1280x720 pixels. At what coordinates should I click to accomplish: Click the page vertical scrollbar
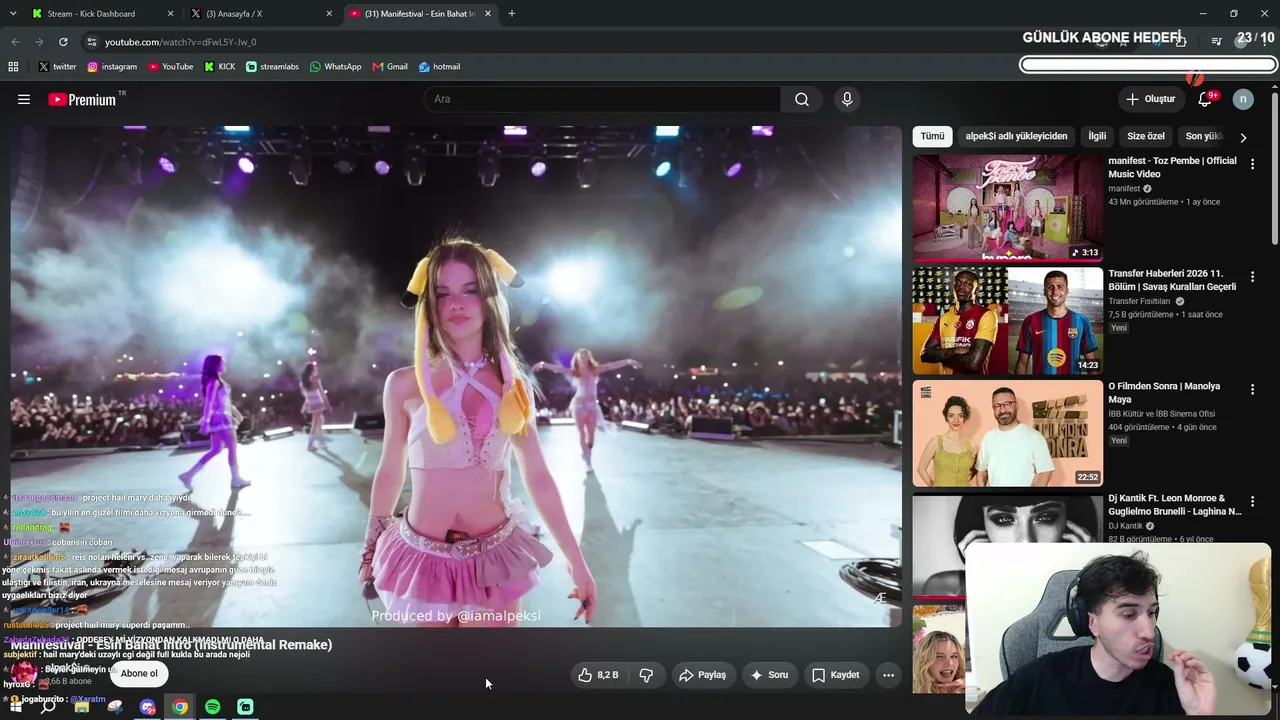[1274, 169]
